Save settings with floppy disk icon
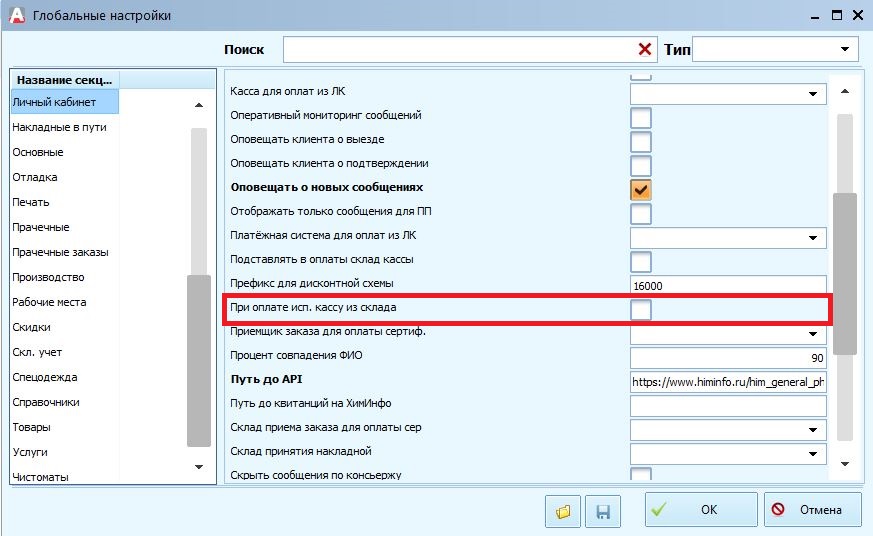Viewport: 873px width, 536px height. point(603,511)
